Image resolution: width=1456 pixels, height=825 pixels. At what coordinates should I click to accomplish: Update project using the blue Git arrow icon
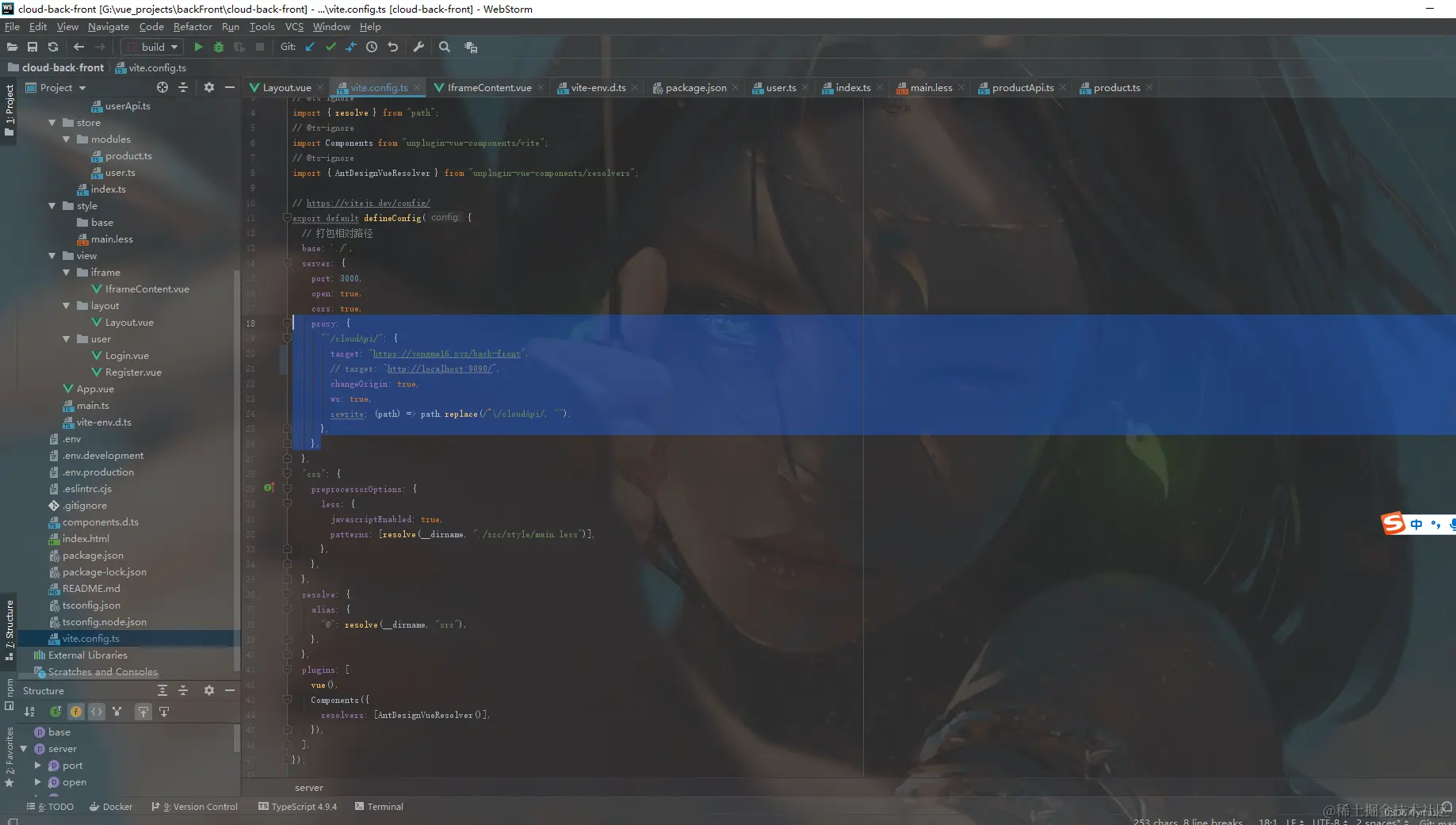click(310, 47)
